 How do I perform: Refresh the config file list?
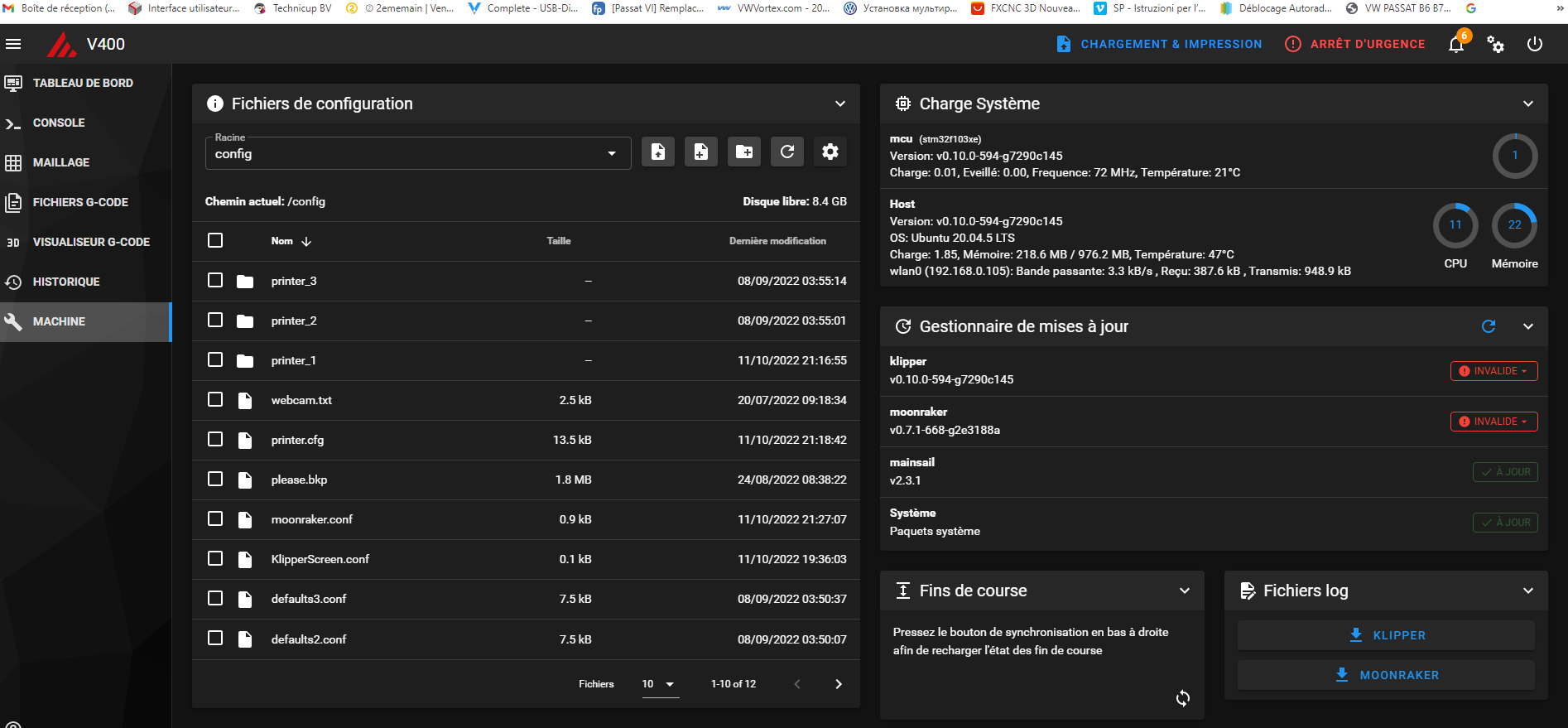click(787, 152)
